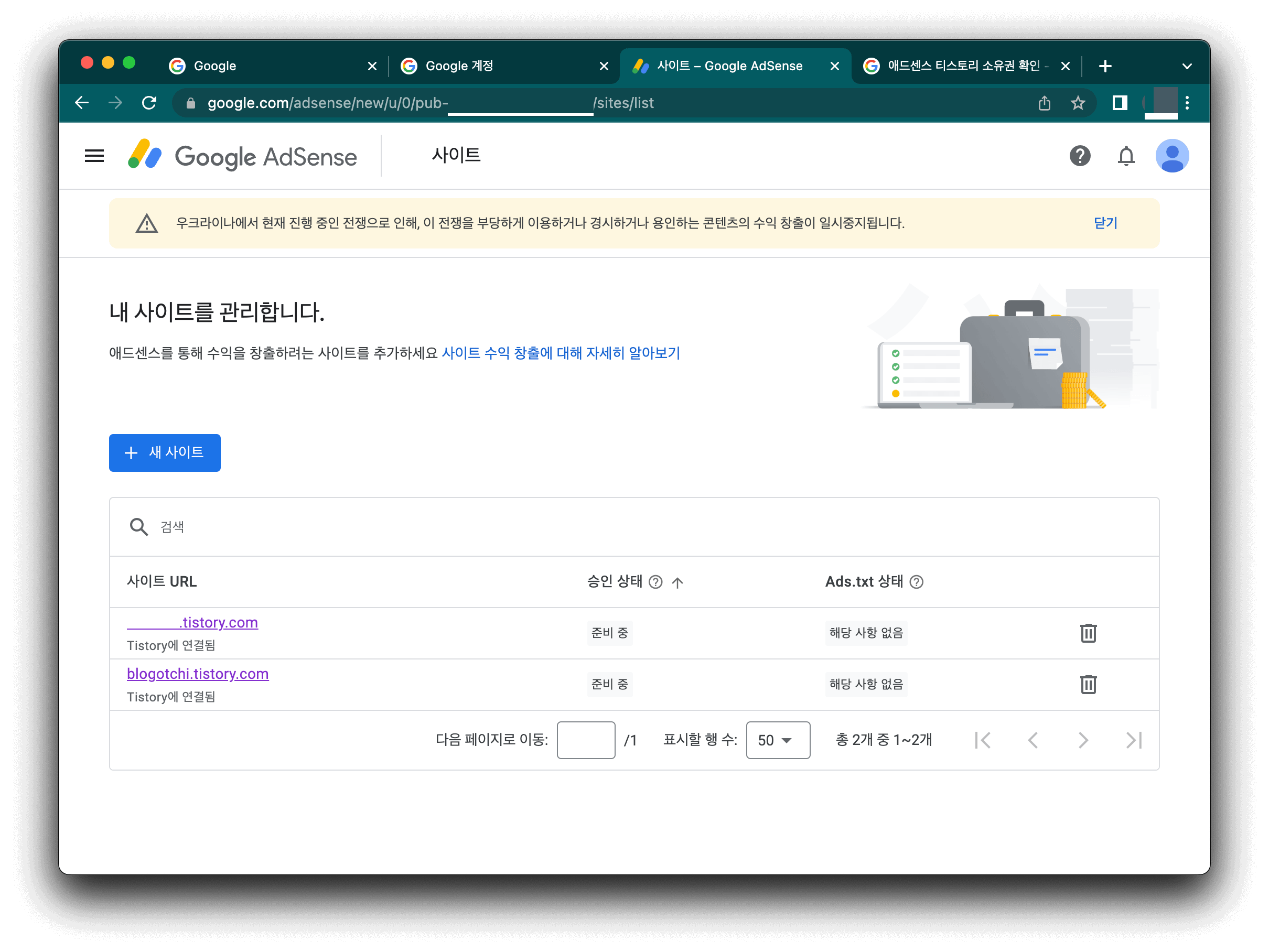Open help tooltip next to Ads.txt 상태
This screenshot has width=1269, height=952.
[x=918, y=581]
